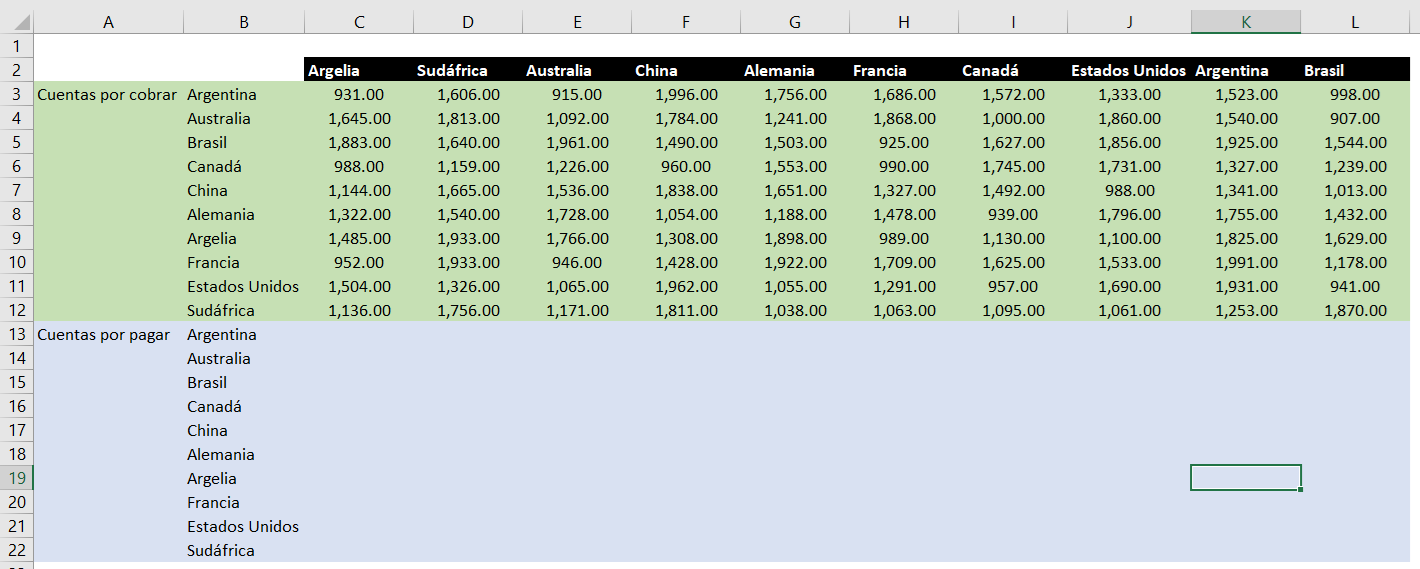Select the row 13 header
The height and width of the screenshot is (569, 1420).
click(17, 335)
